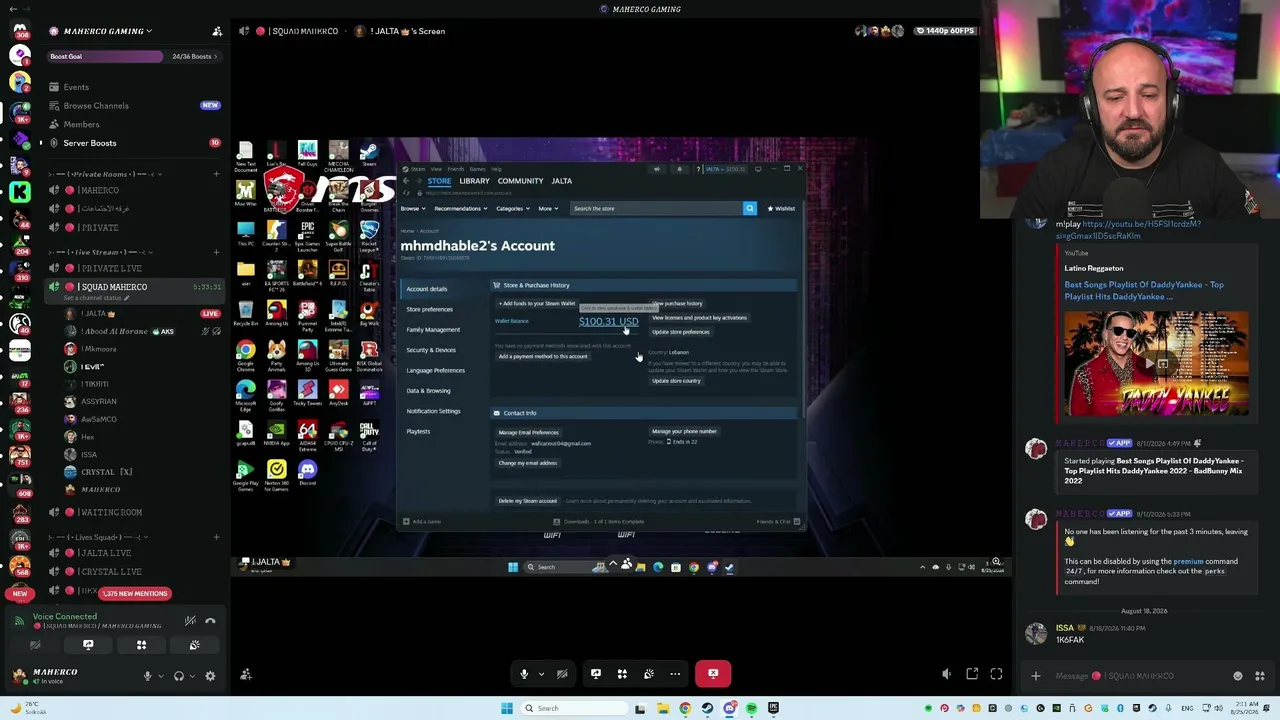Invite friends icon at stream bottom-left
Viewport: 1280px width, 720px height.
246,674
